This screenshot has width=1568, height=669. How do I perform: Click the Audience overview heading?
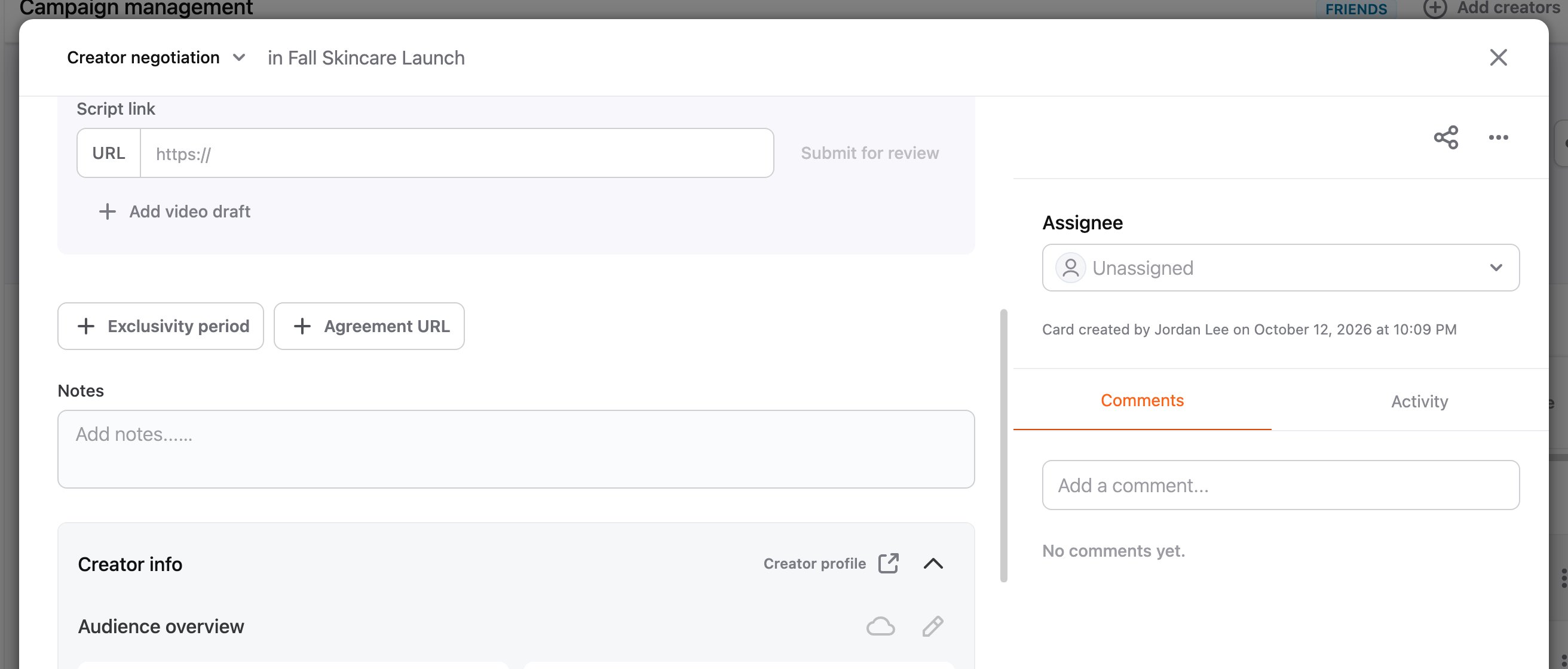coord(161,627)
